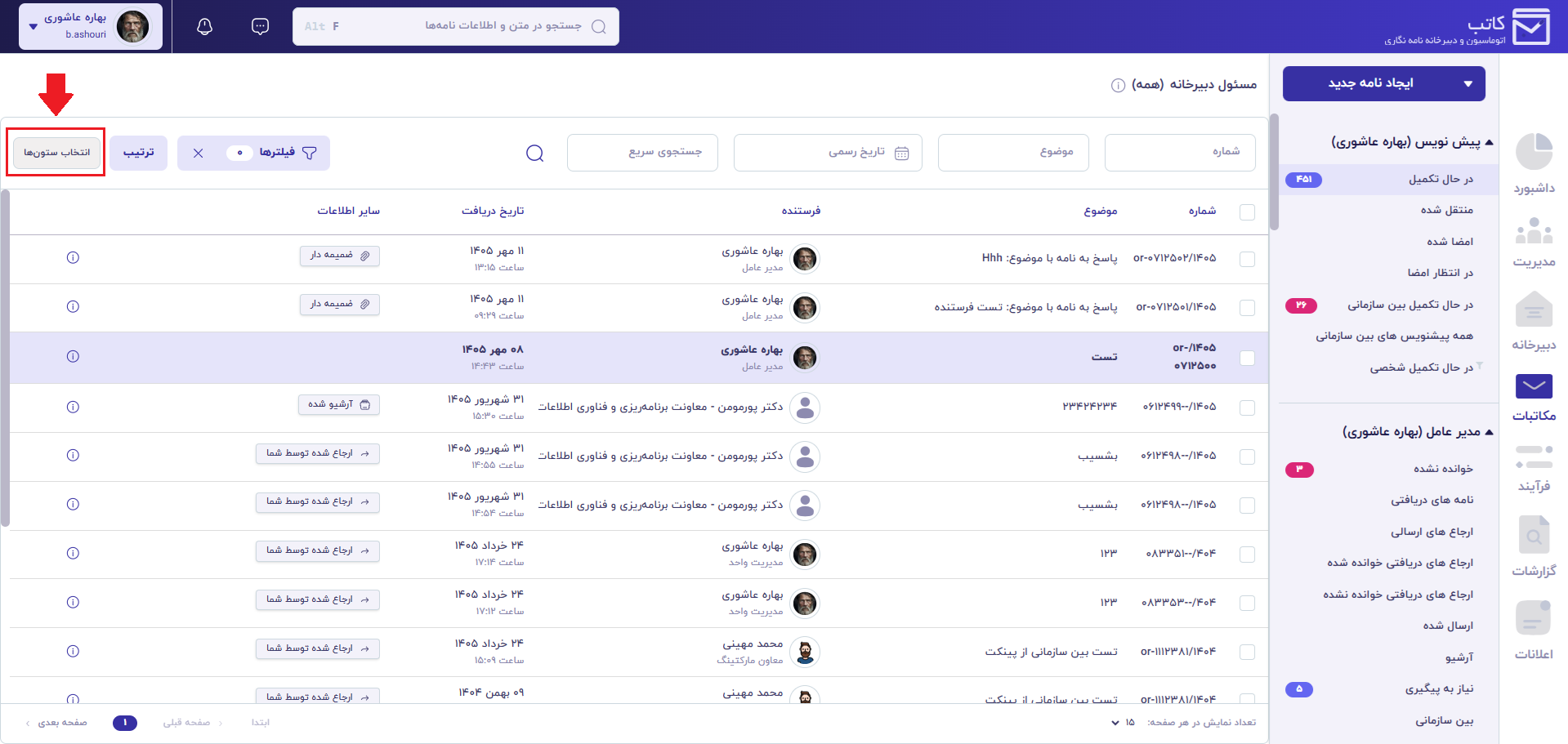Viewport: 1568px width, 744px height.
Task: Open the ایجاد نامه جدید dropdown arrow
Action: click(x=1467, y=84)
